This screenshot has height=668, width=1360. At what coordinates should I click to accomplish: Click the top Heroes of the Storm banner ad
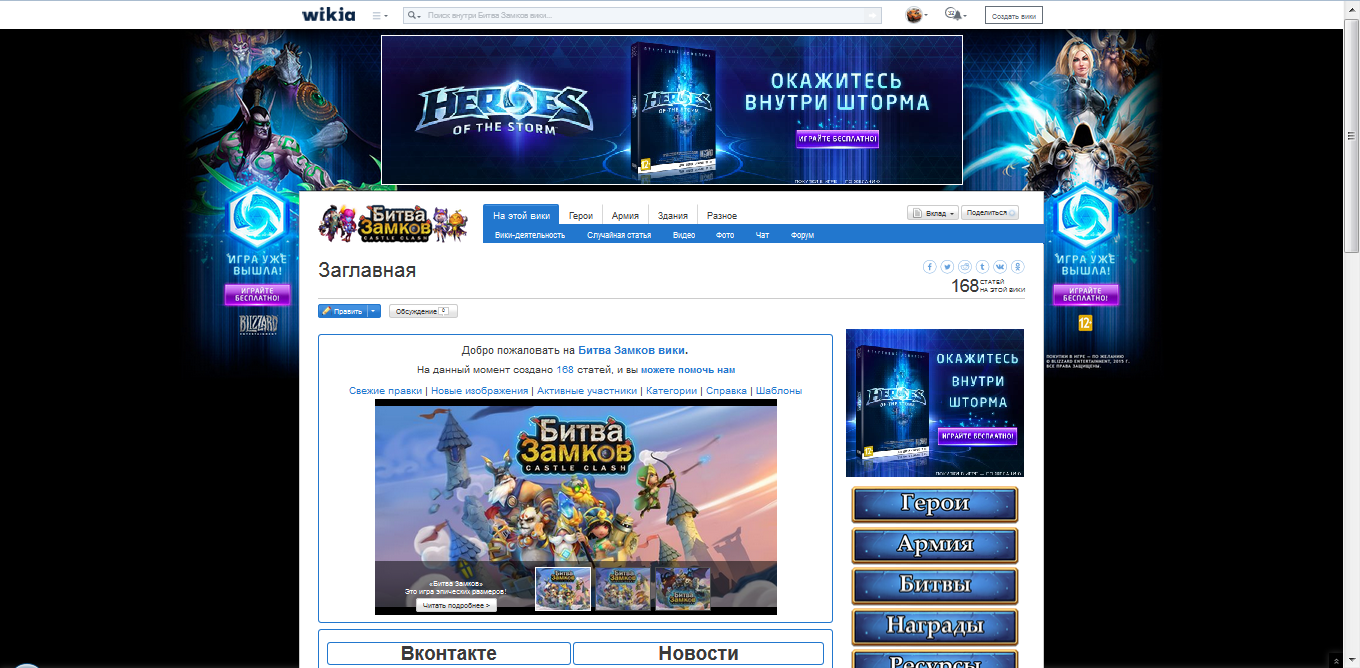[x=672, y=110]
